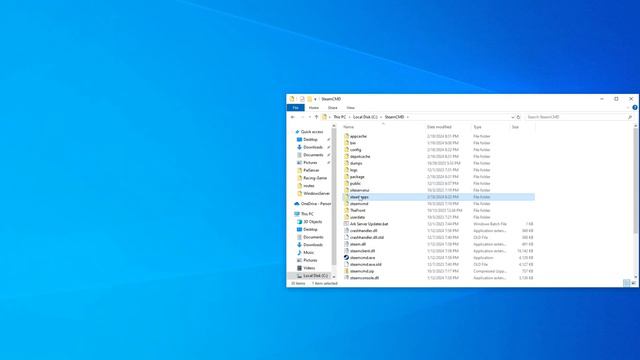Select the logs folder icon
The height and width of the screenshot is (360, 640).
tap(346, 170)
